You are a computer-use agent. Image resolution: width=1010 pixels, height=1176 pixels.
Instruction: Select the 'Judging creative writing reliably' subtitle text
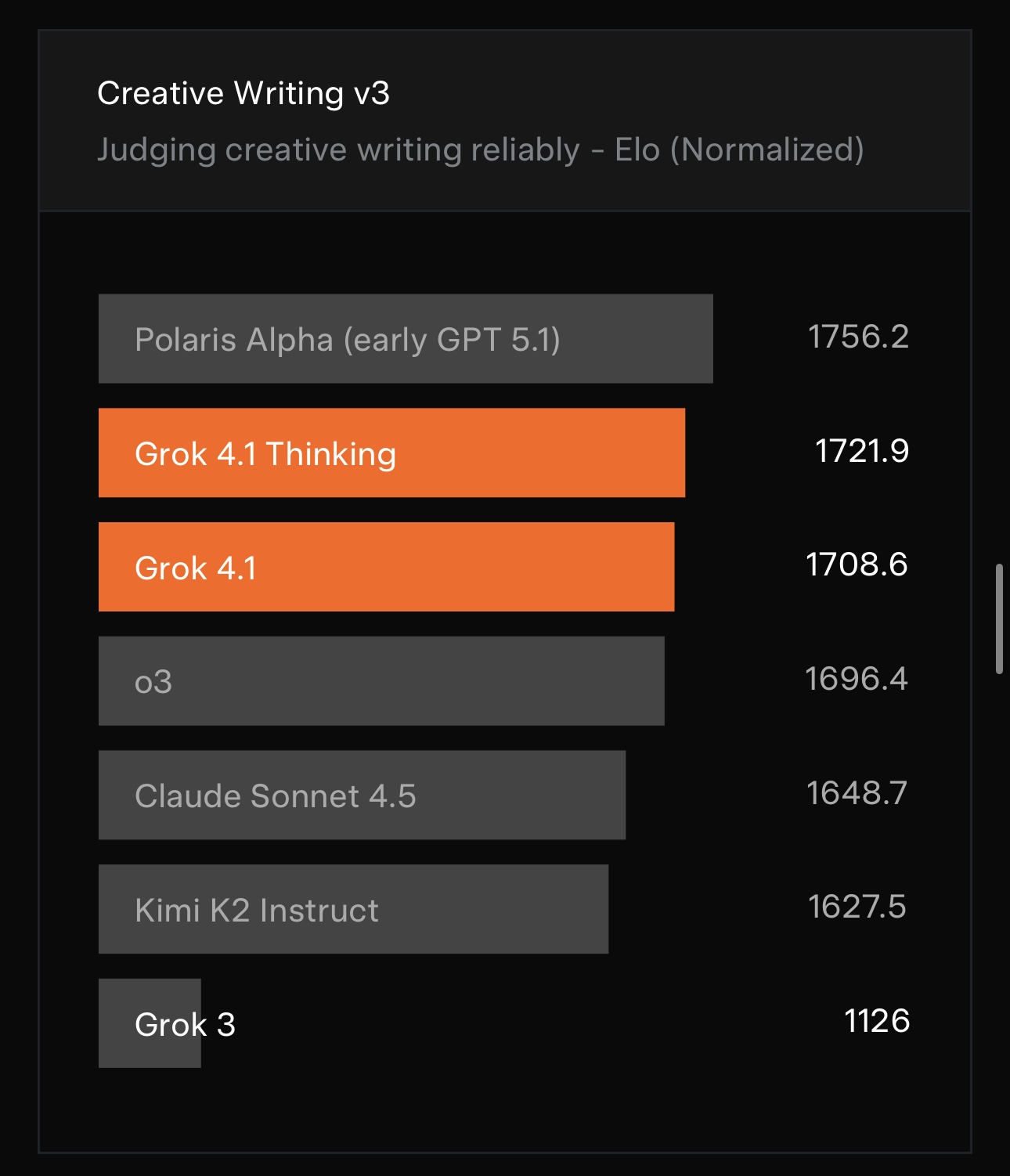[x=338, y=150]
